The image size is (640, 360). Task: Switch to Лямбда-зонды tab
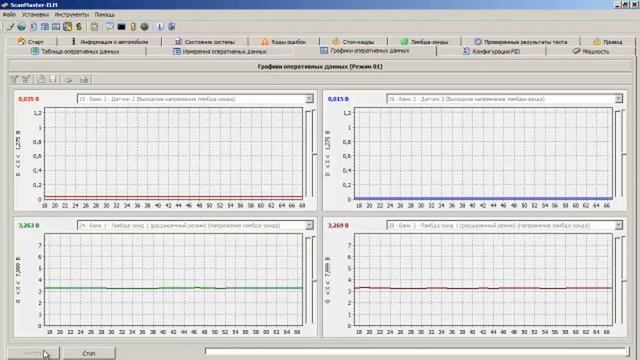(424, 42)
